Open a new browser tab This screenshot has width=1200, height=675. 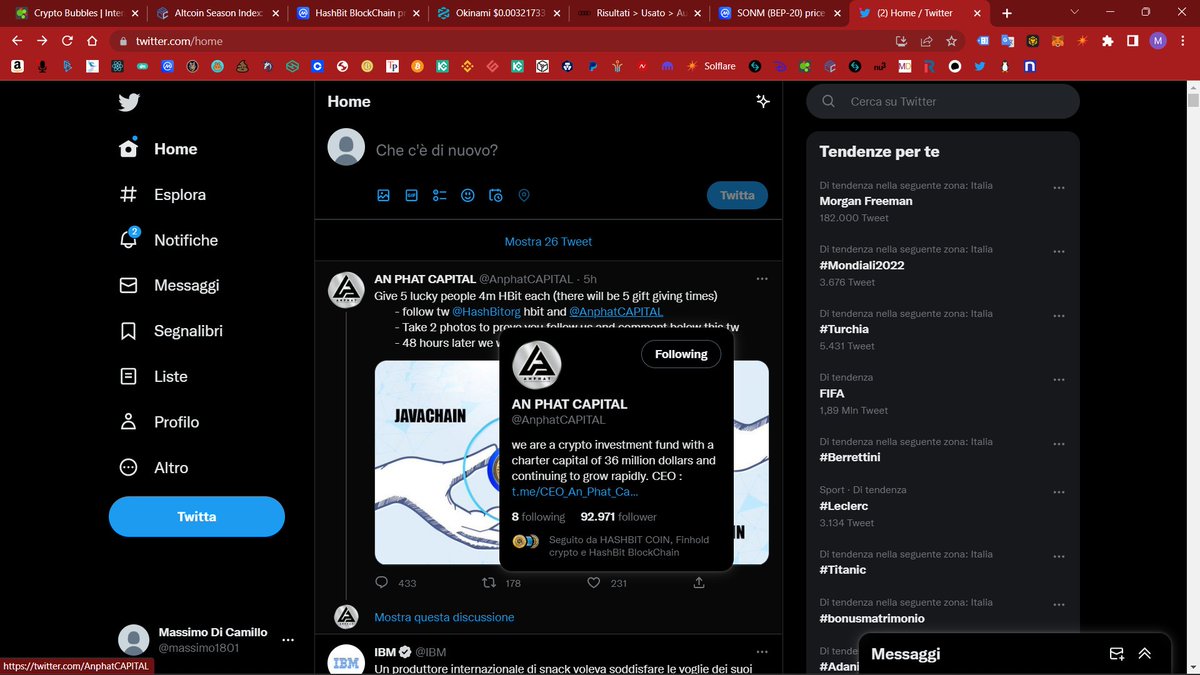(1006, 13)
